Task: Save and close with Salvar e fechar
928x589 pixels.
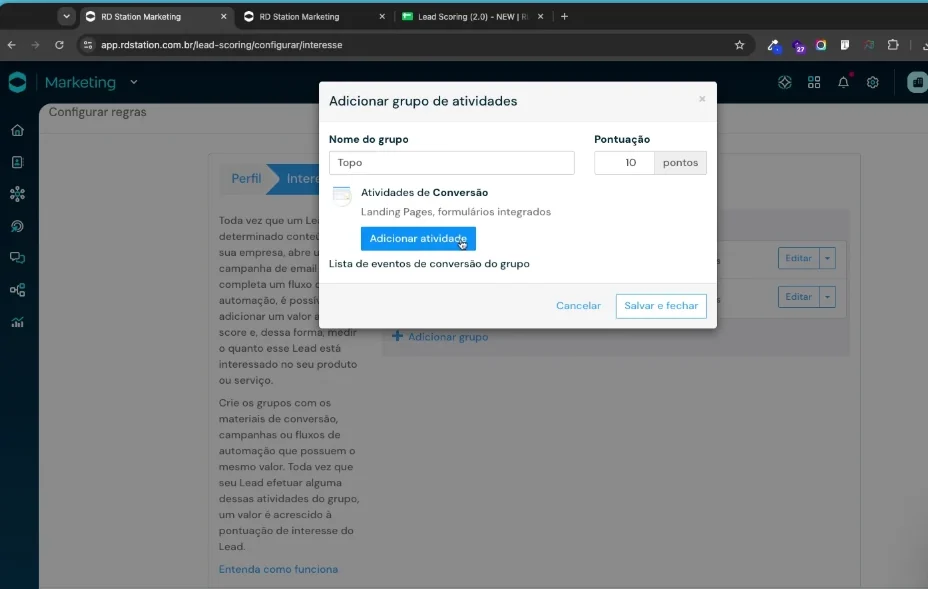Action: [x=661, y=306]
